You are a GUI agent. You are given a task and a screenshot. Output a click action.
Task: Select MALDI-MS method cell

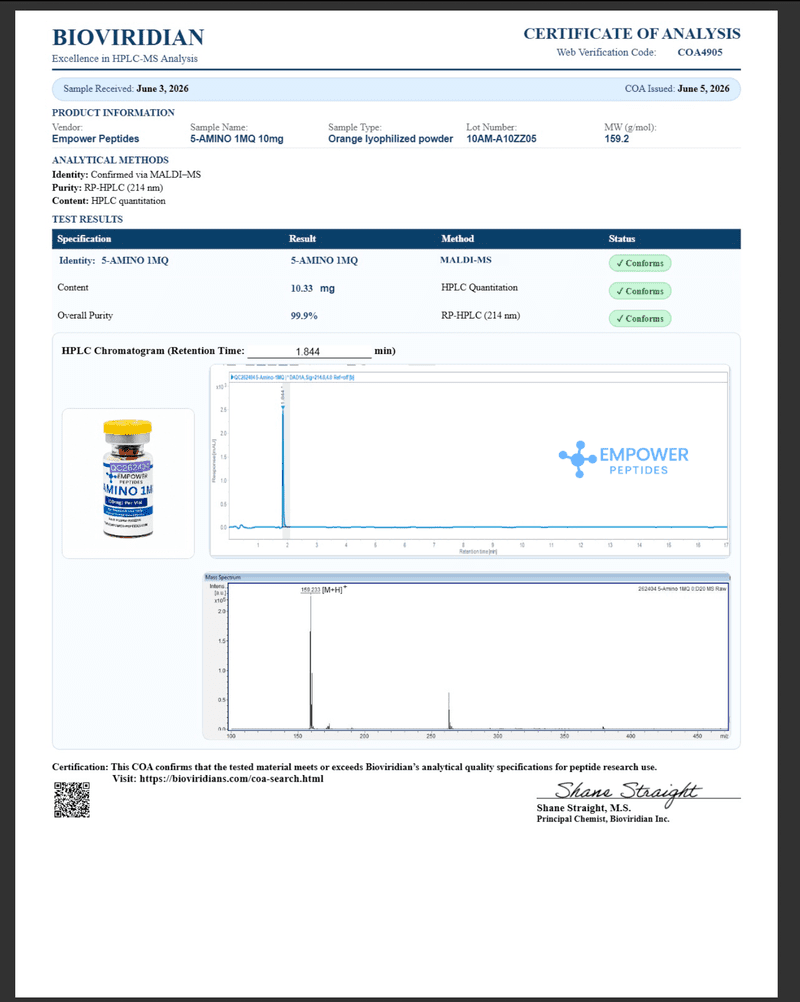tap(466, 260)
